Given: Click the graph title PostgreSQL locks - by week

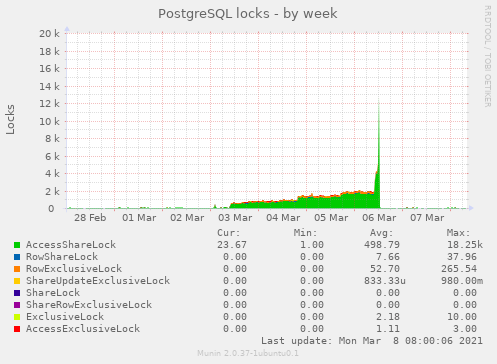Looking at the screenshot, I should (248, 14).
